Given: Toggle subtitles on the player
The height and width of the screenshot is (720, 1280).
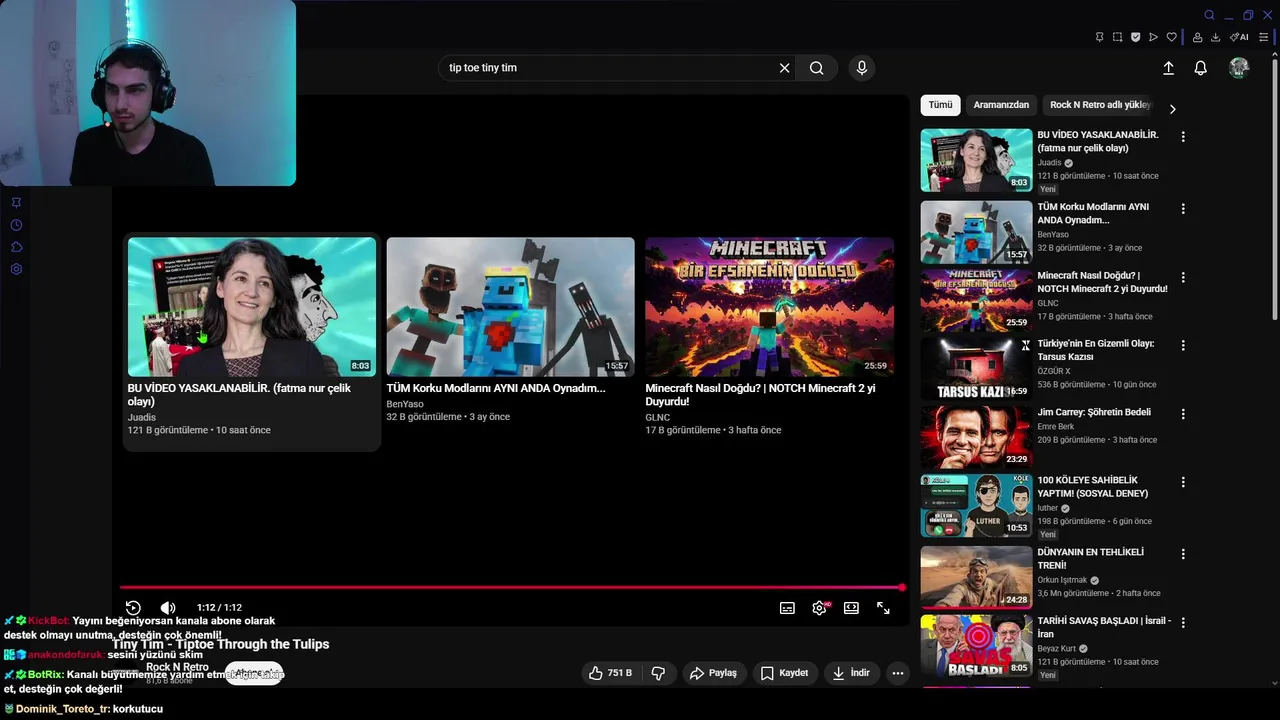Looking at the screenshot, I should [x=787, y=607].
